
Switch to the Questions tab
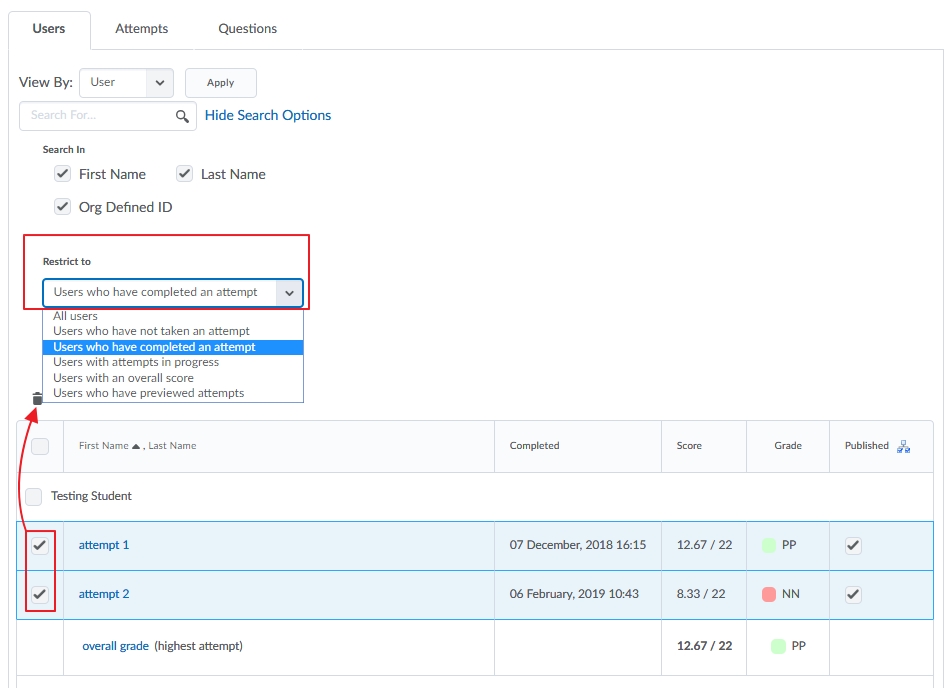(x=247, y=29)
